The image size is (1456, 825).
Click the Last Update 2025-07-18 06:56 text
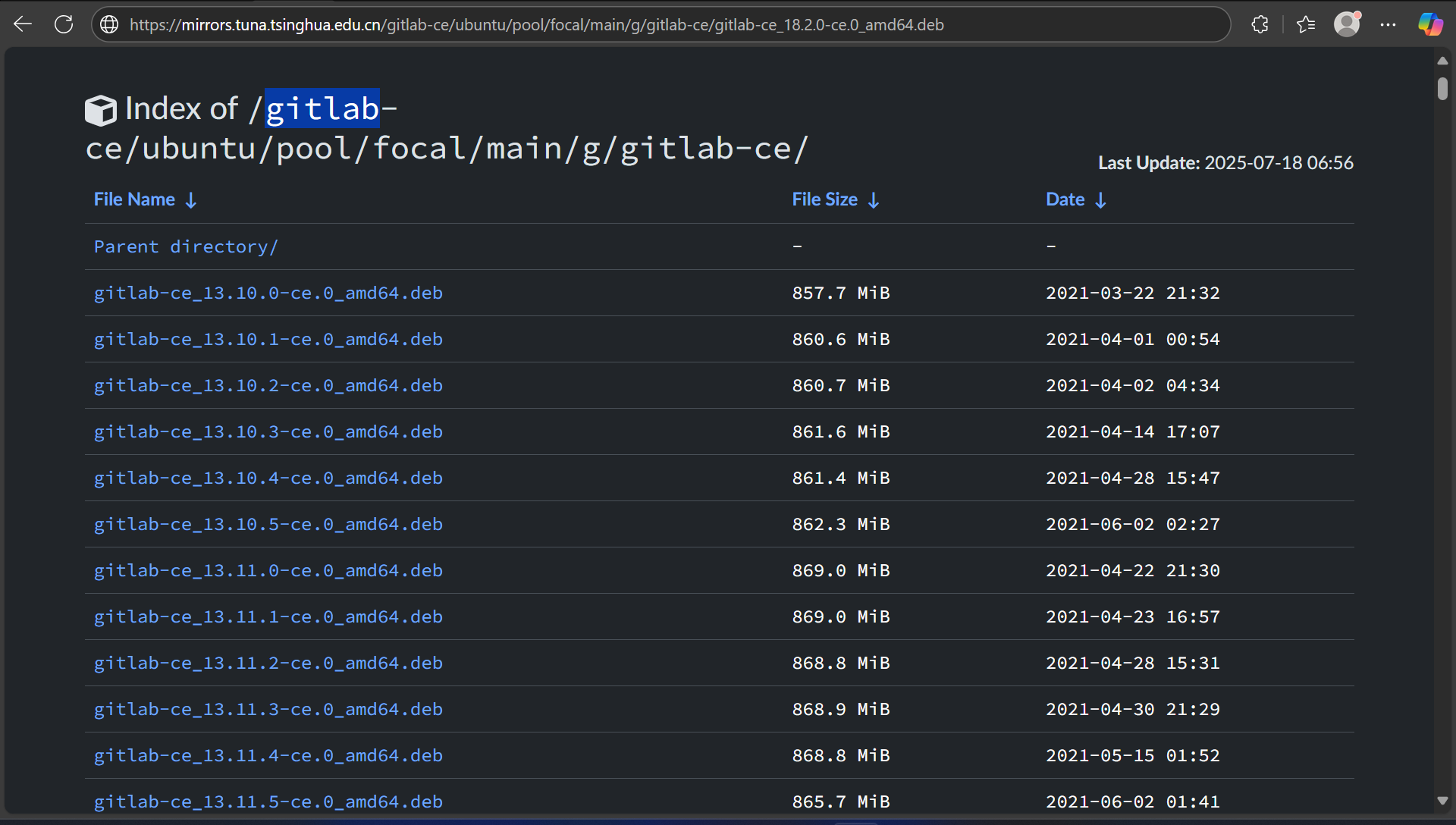[x=1225, y=163]
